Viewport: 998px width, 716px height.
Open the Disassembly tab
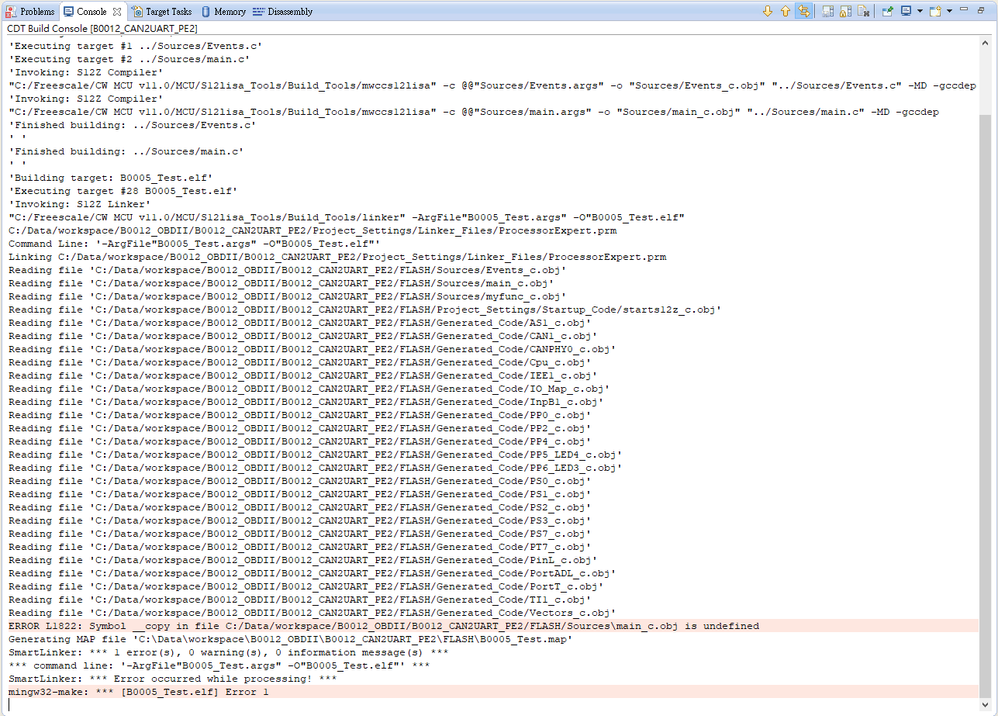pos(283,11)
